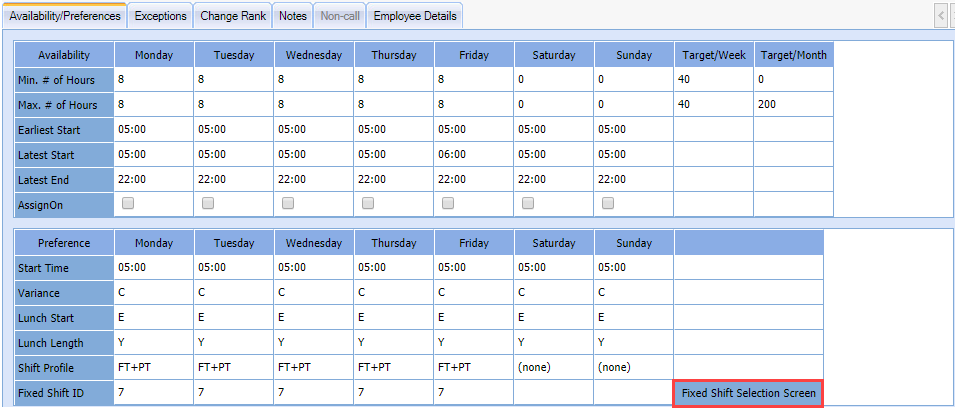Toggle the Friday AssignOn checkbox
Image resolution: width=955 pixels, height=408 pixels.
(x=448, y=203)
